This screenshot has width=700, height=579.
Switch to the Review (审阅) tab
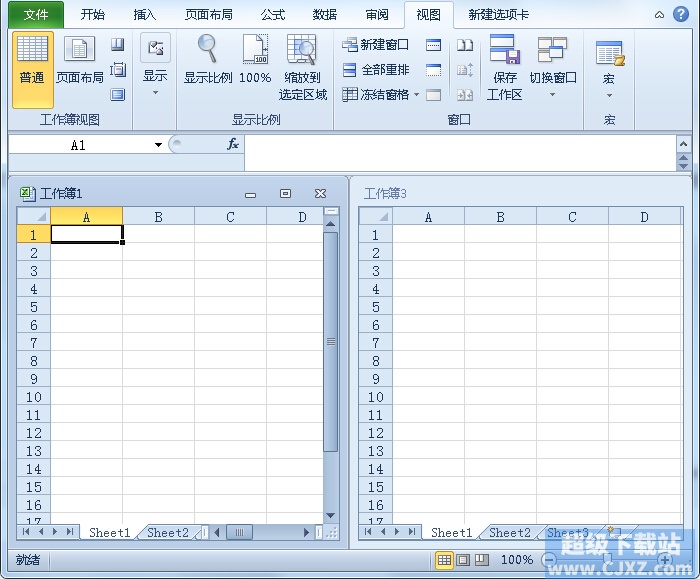pos(377,15)
